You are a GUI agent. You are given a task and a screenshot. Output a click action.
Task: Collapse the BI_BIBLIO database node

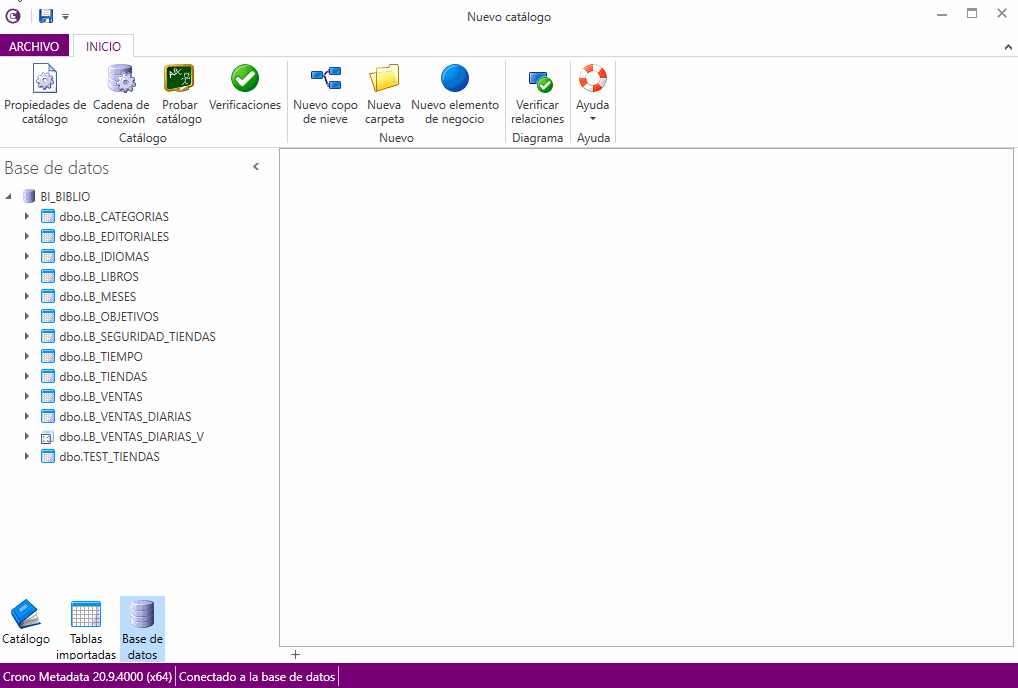pos(9,197)
